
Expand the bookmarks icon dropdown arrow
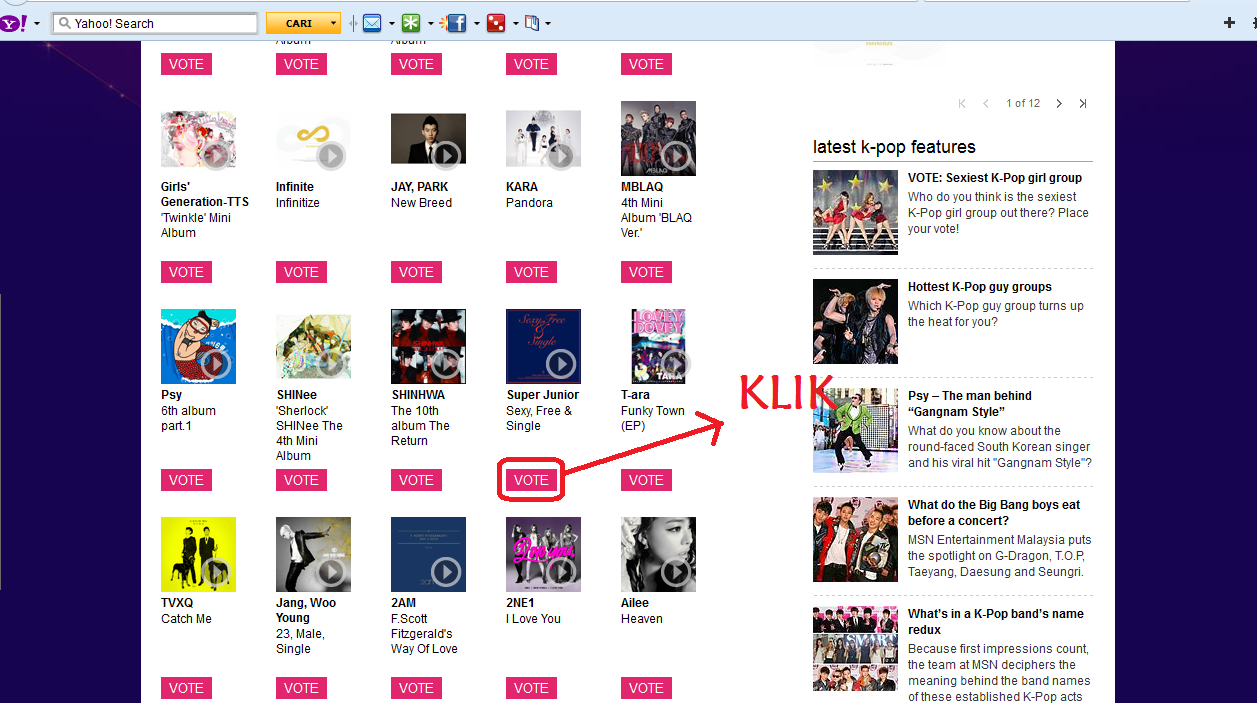[548, 23]
